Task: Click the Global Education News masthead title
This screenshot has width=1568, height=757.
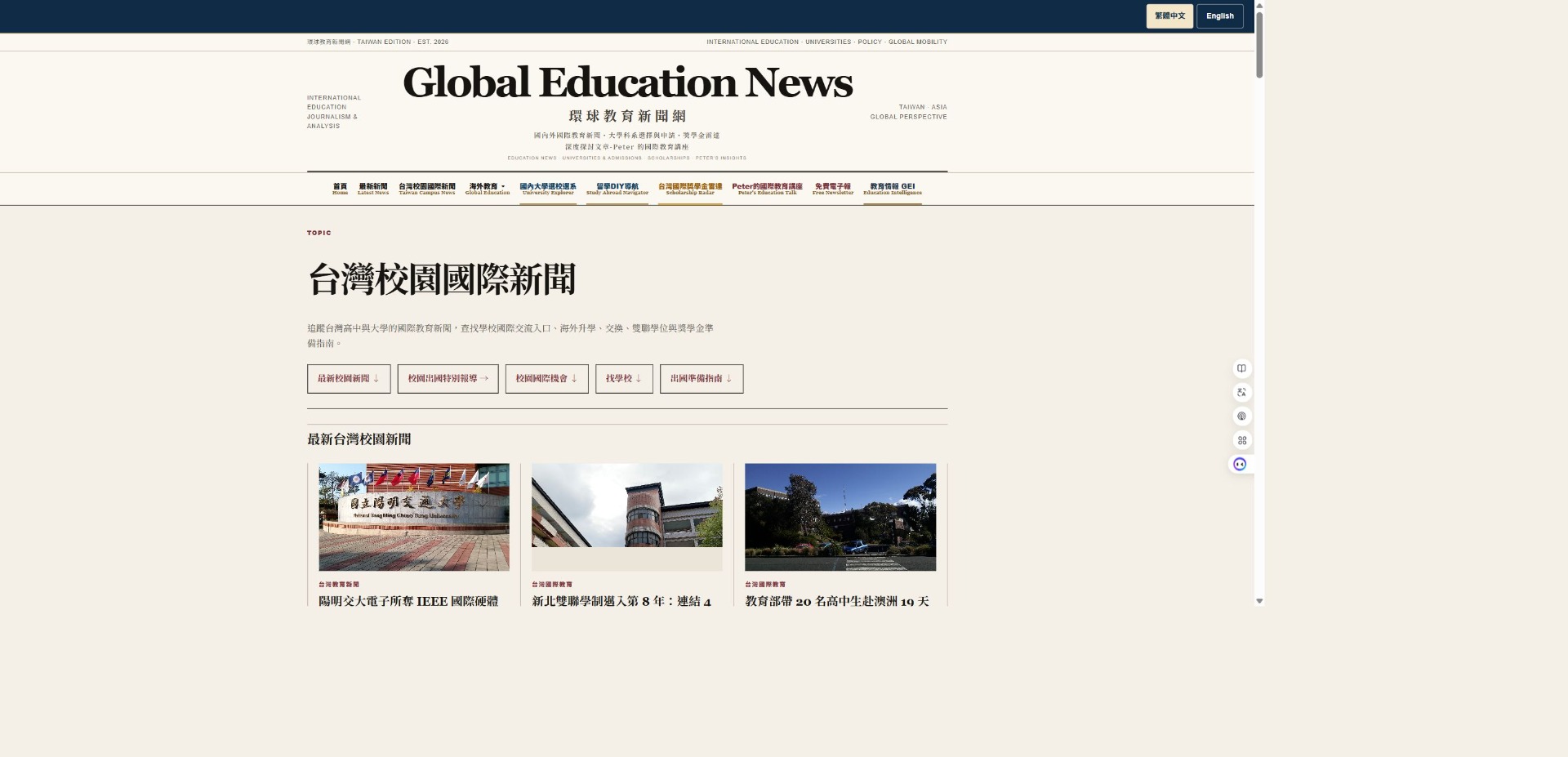Action: tap(627, 82)
